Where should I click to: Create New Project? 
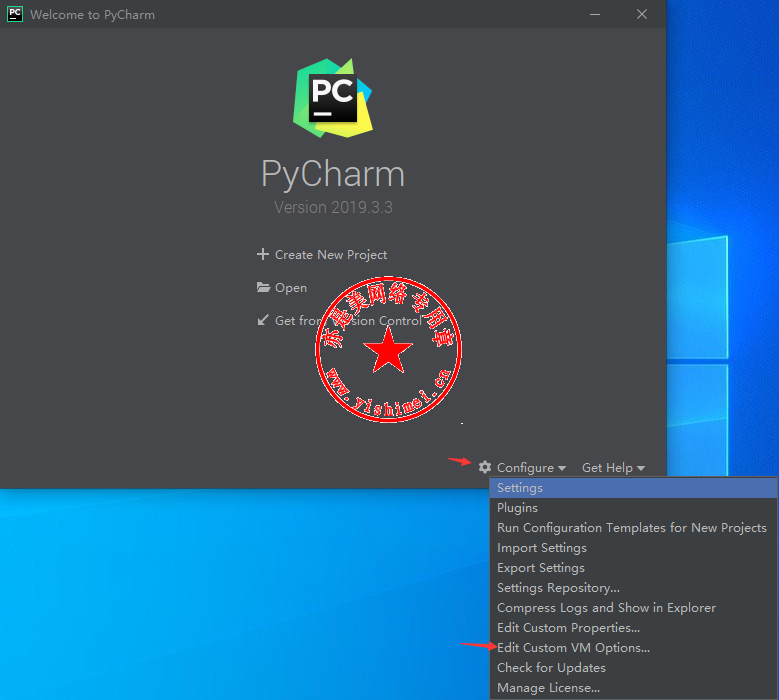pyautogui.click(x=331, y=254)
